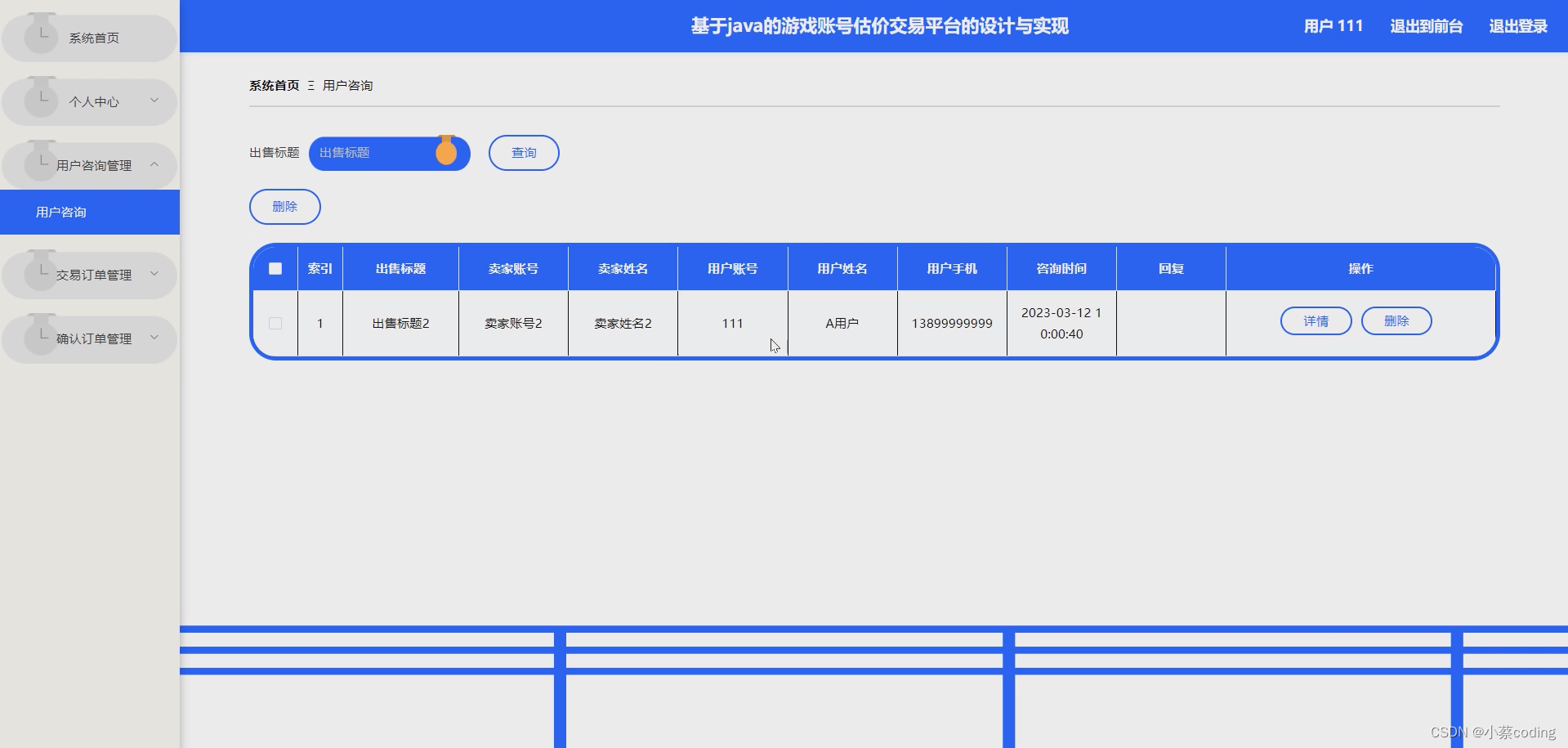The image size is (1568, 748).
Task: Click the page title 基于java的游戏账号估价交易平台
Action: click(879, 26)
